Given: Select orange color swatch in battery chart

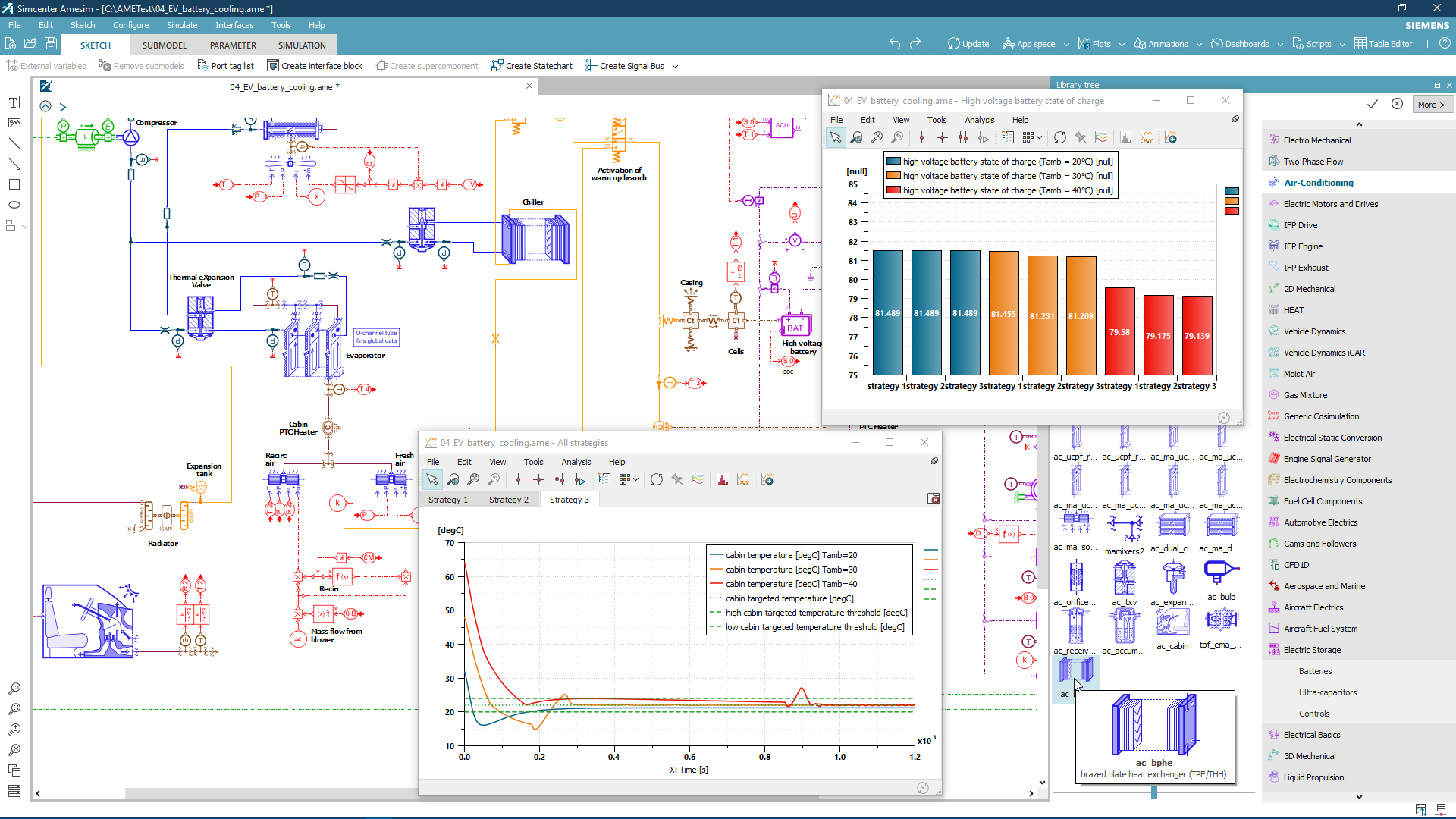Looking at the screenshot, I should (x=894, y=176).
